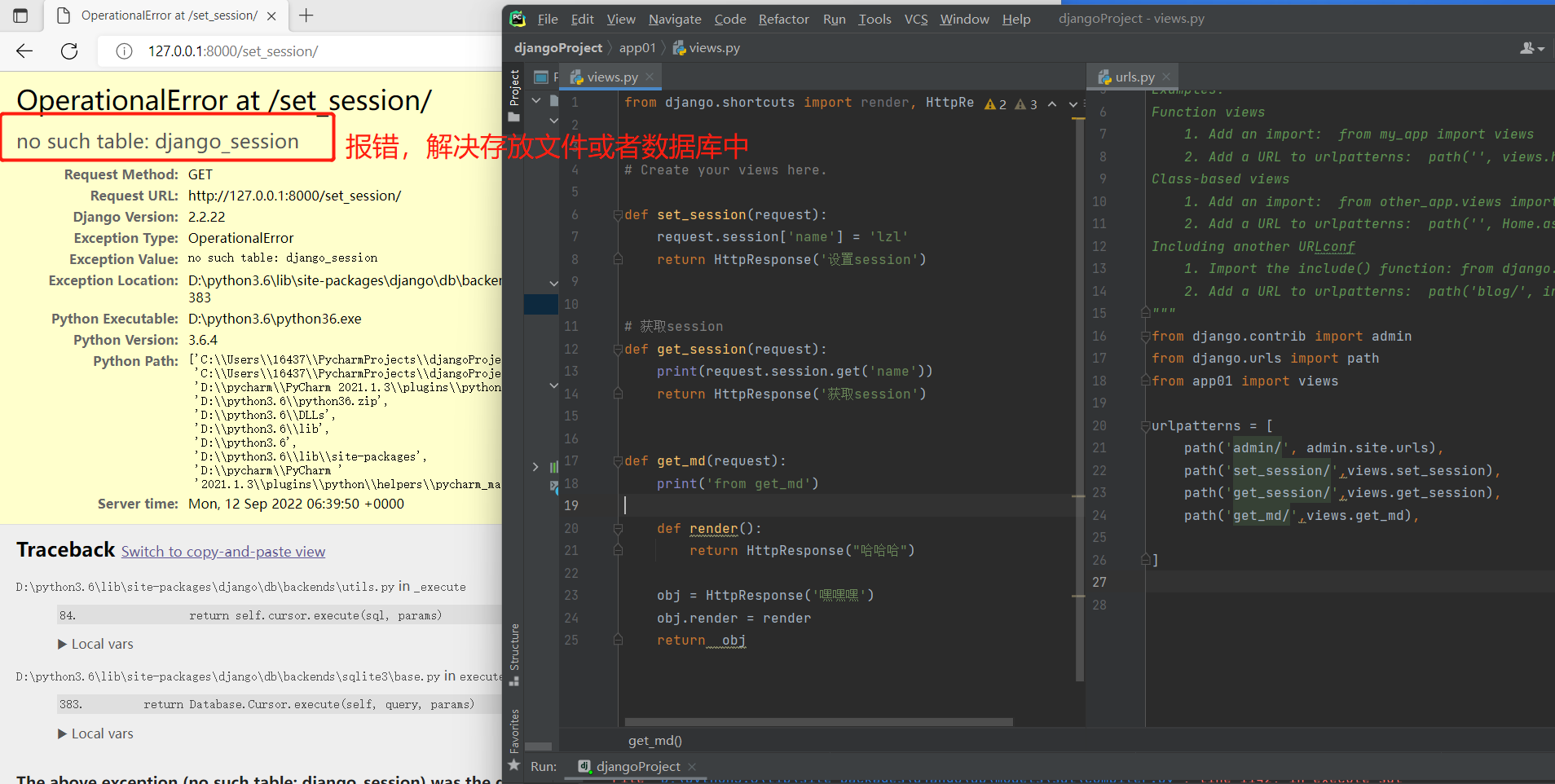Open the Code menu
Image resolution: width=1555 pixels, height=784 pixels.
(x=730, y=19)
